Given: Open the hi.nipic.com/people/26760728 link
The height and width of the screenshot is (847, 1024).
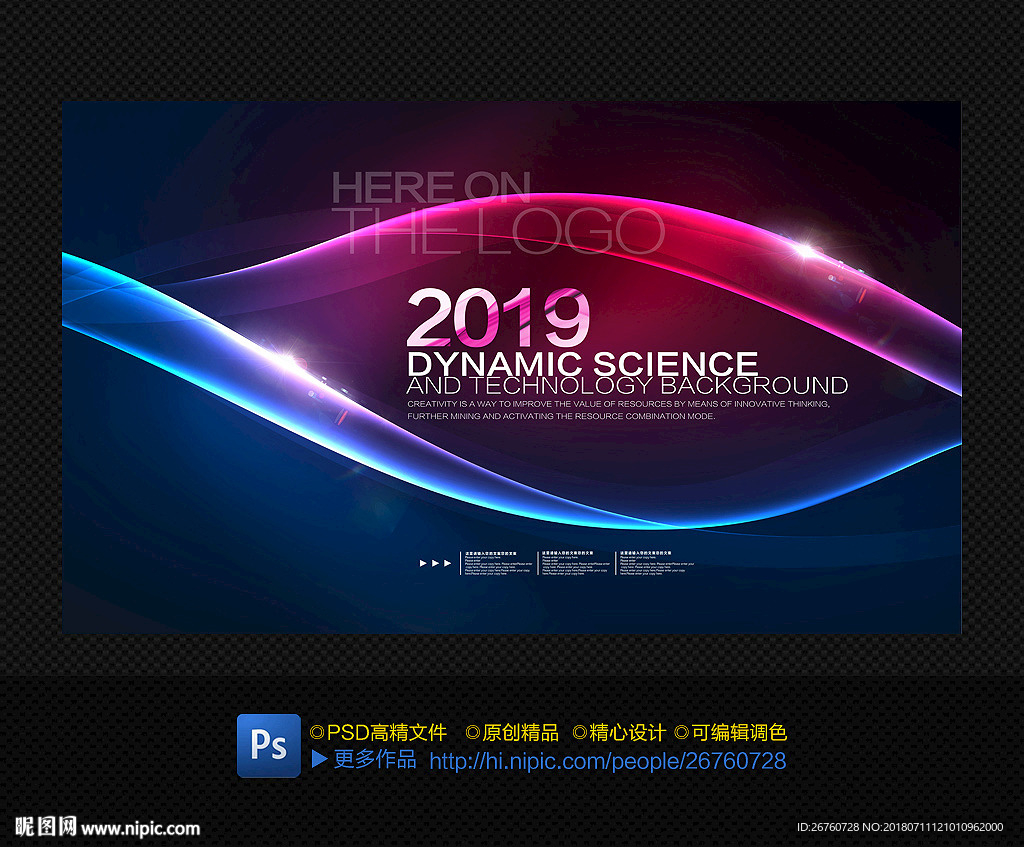Looking at the screenshot, I should pyautogui.click(x=607, y=761).
